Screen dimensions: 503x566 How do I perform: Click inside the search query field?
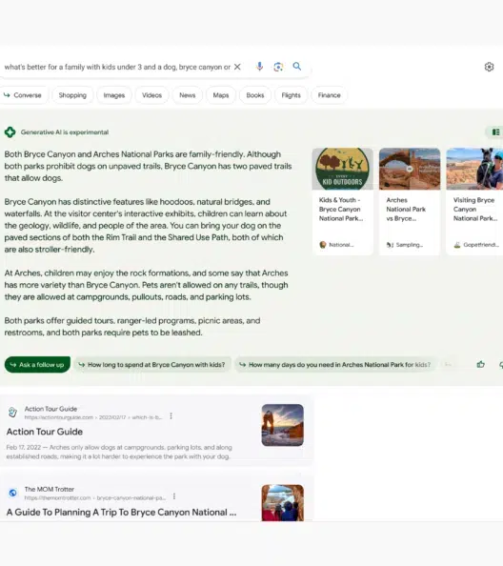117,67
